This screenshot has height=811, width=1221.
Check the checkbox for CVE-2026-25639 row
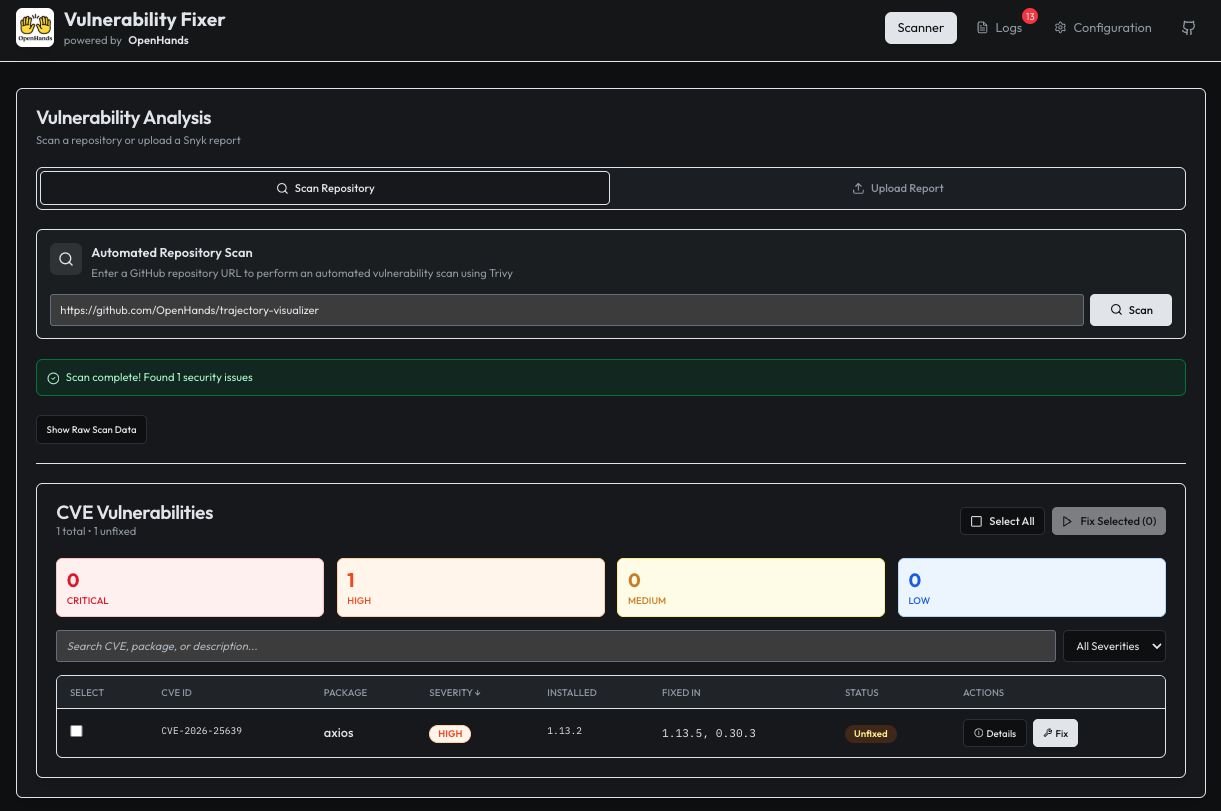[76, 731]
